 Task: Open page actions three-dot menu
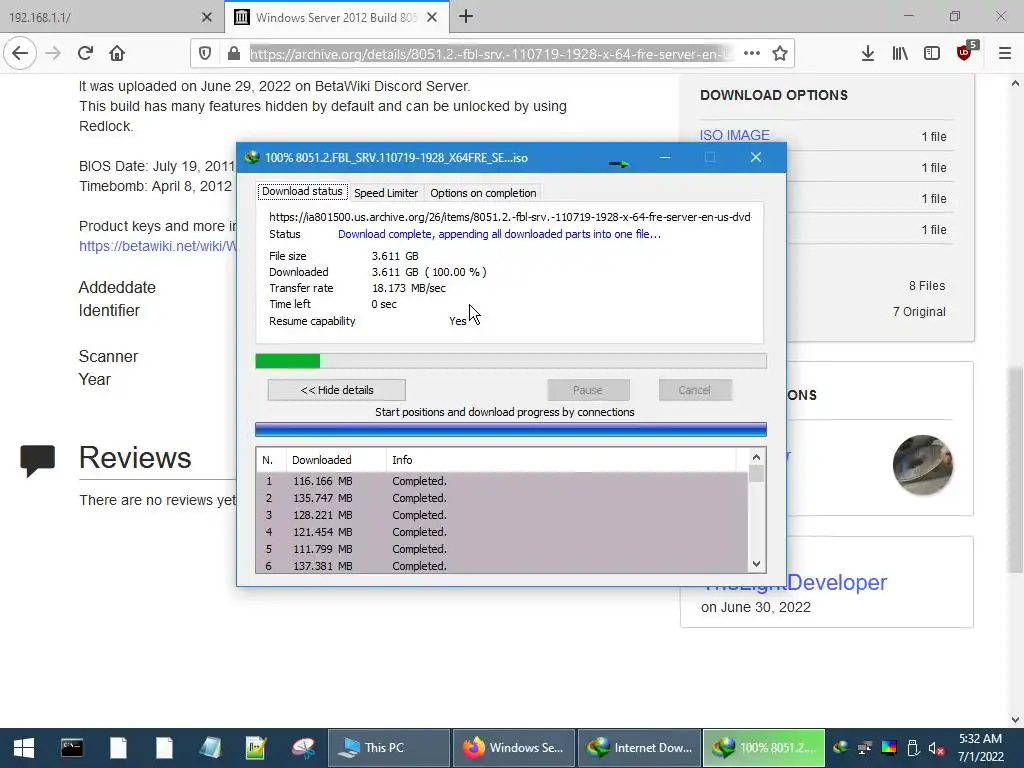(752, 54)
